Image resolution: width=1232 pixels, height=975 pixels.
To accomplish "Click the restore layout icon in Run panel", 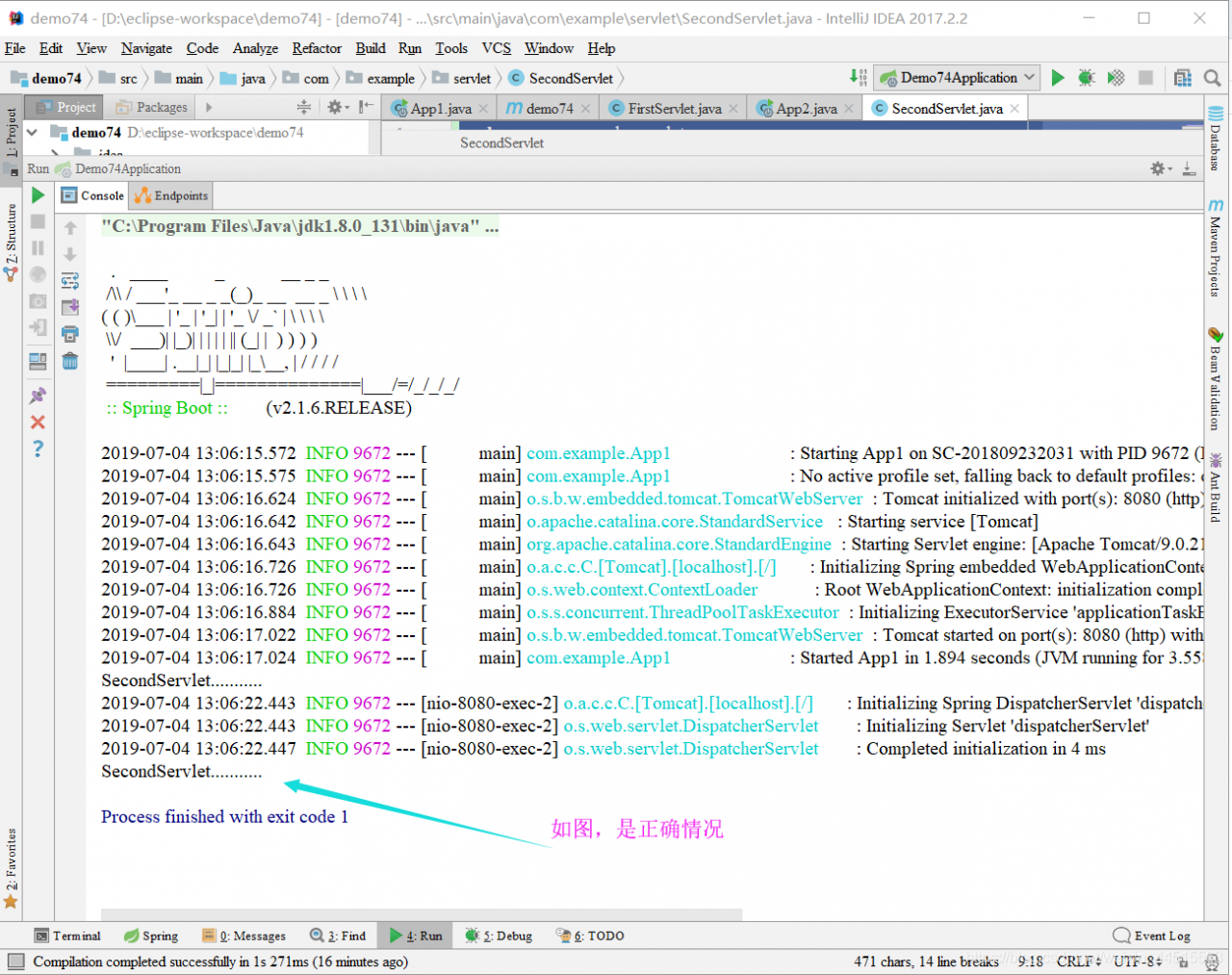I will [38, 362].
